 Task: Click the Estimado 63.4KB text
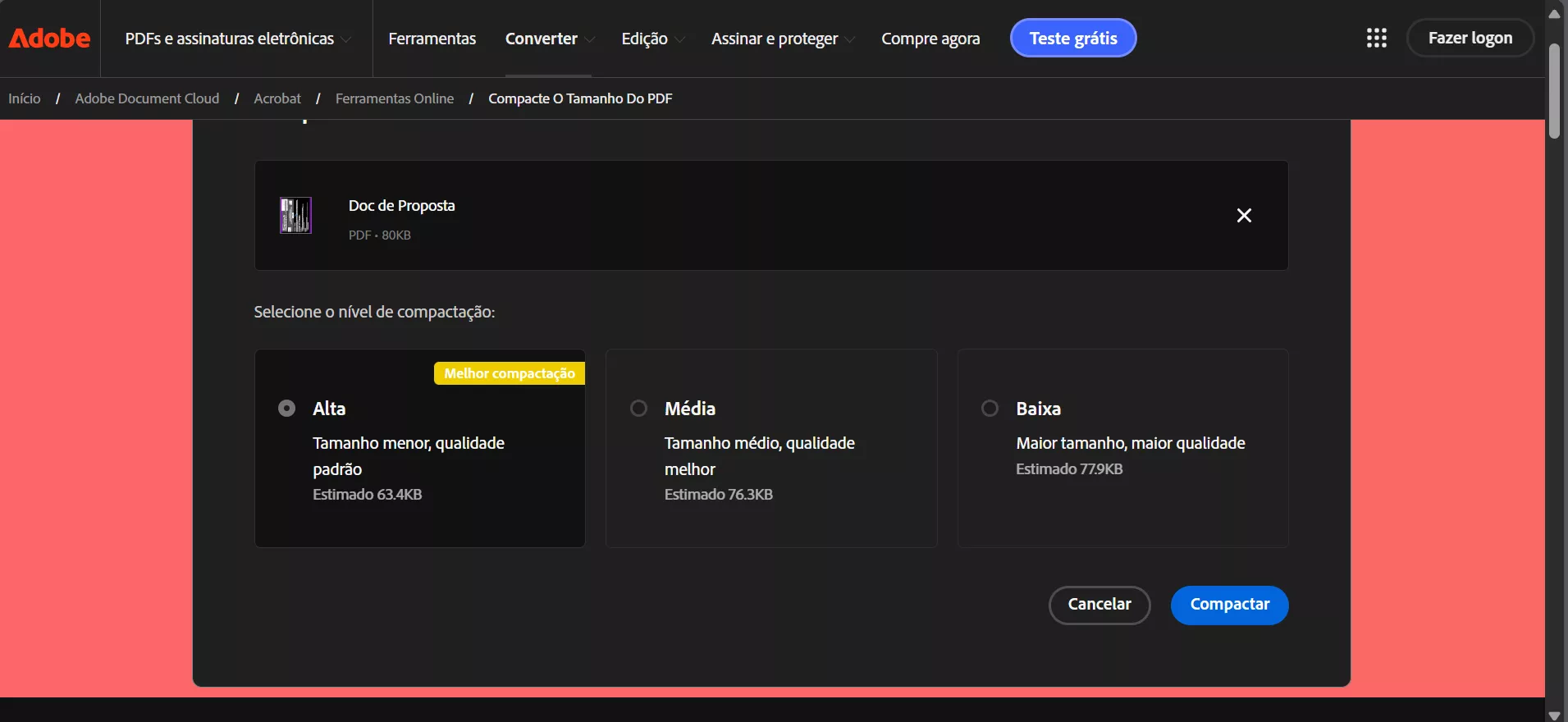(x=367, y=494)
